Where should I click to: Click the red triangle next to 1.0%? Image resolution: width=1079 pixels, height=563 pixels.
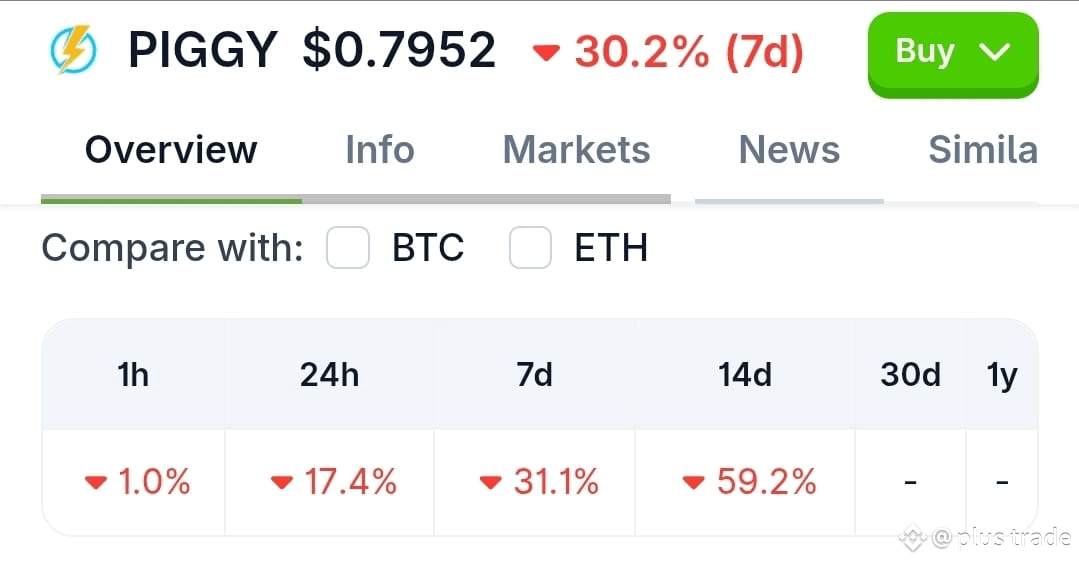coord(96,482)
